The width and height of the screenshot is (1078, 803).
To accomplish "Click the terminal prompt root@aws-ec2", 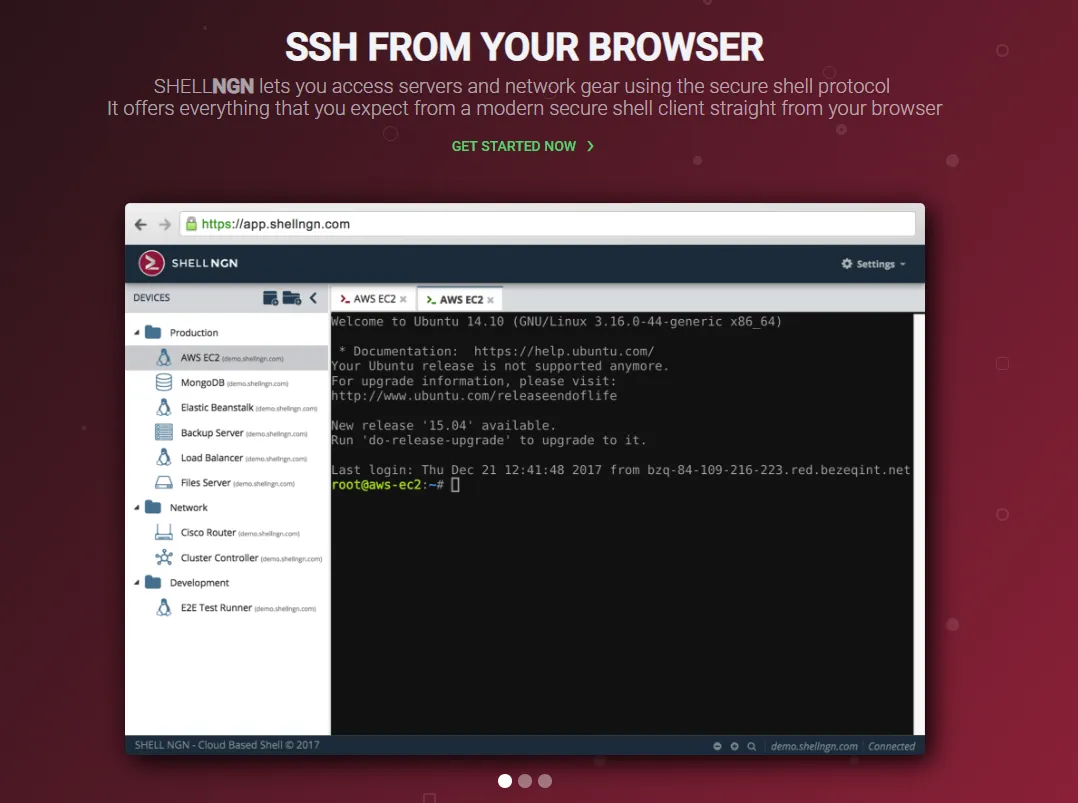I will click(376, 485).
